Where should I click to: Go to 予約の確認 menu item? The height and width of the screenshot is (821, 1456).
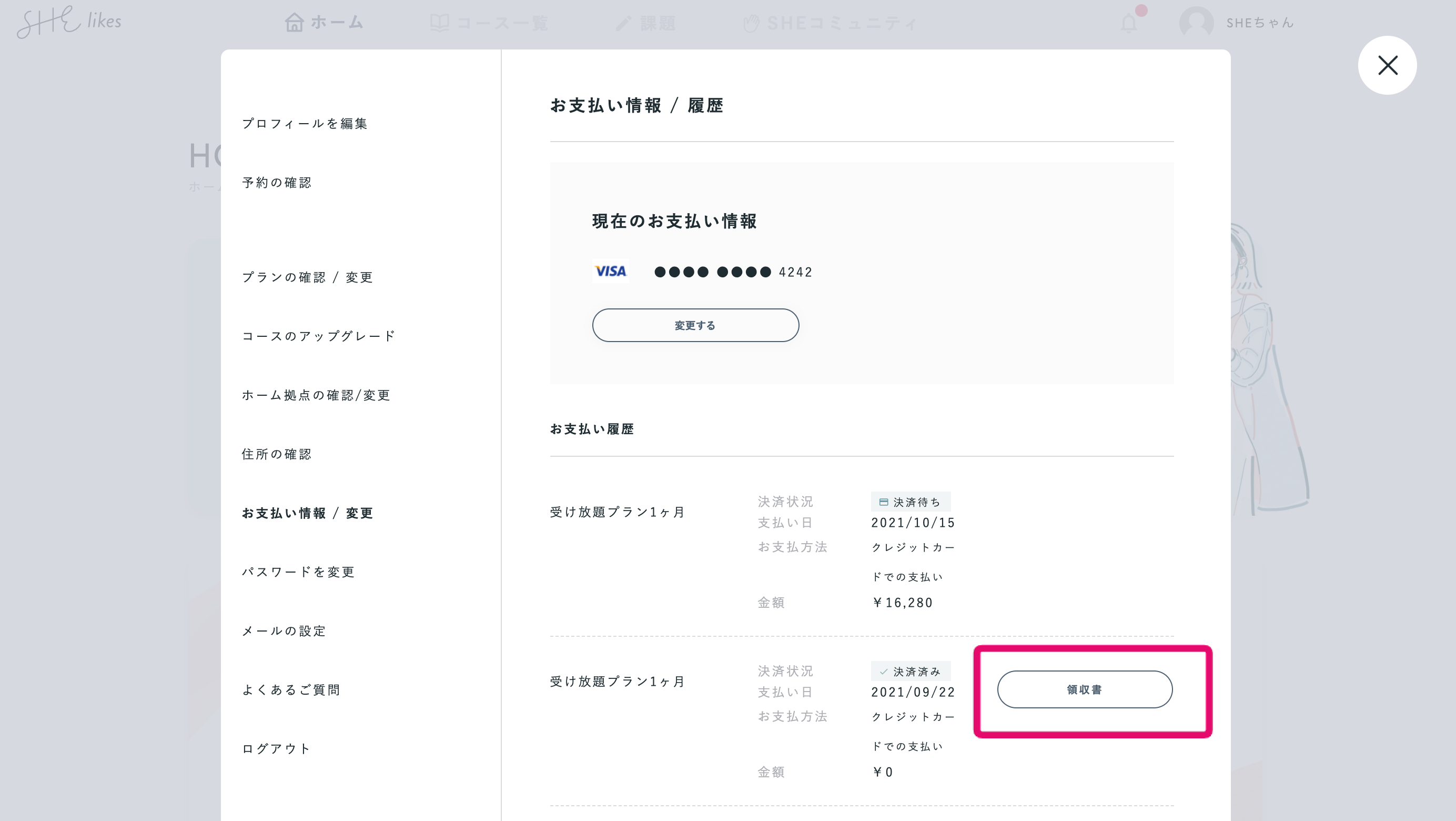tap(277, 183)
